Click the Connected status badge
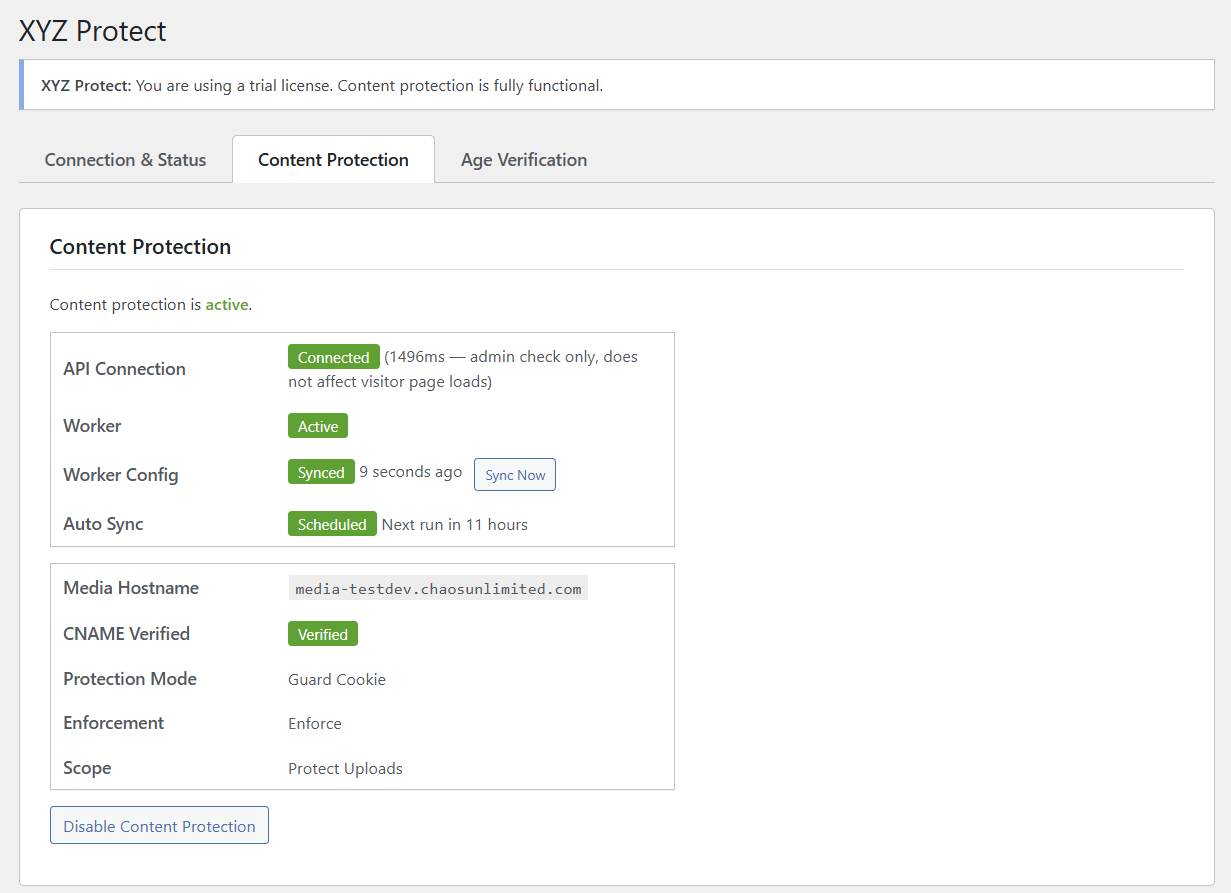 coord(333,356)
